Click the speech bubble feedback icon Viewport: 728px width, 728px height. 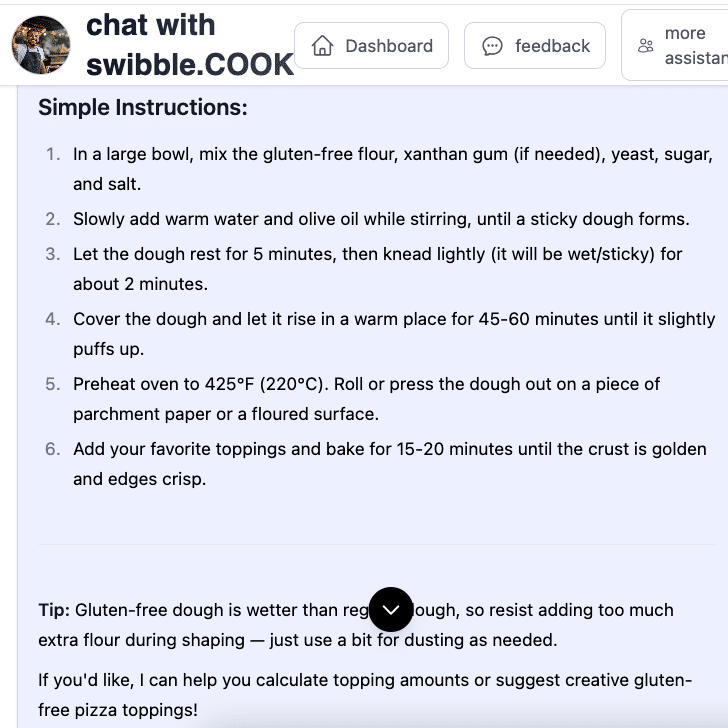(492, 46)
